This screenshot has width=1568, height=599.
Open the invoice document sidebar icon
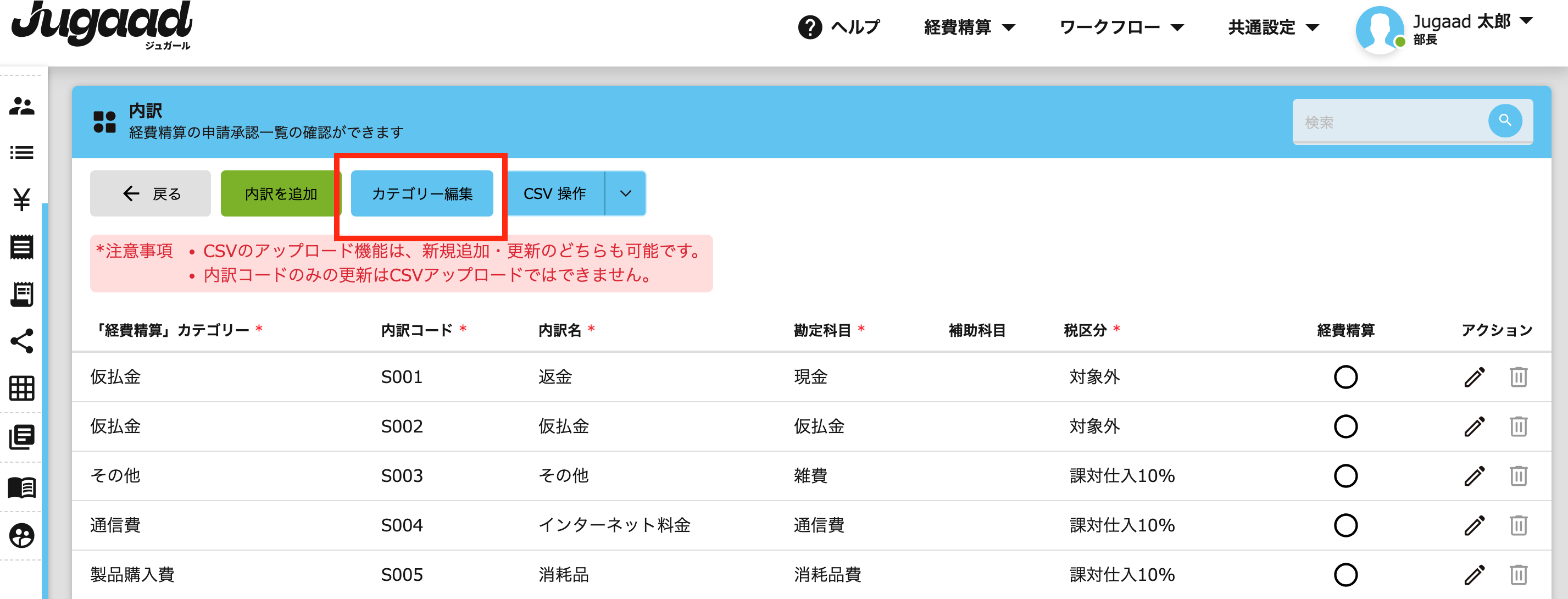[22, 294]
